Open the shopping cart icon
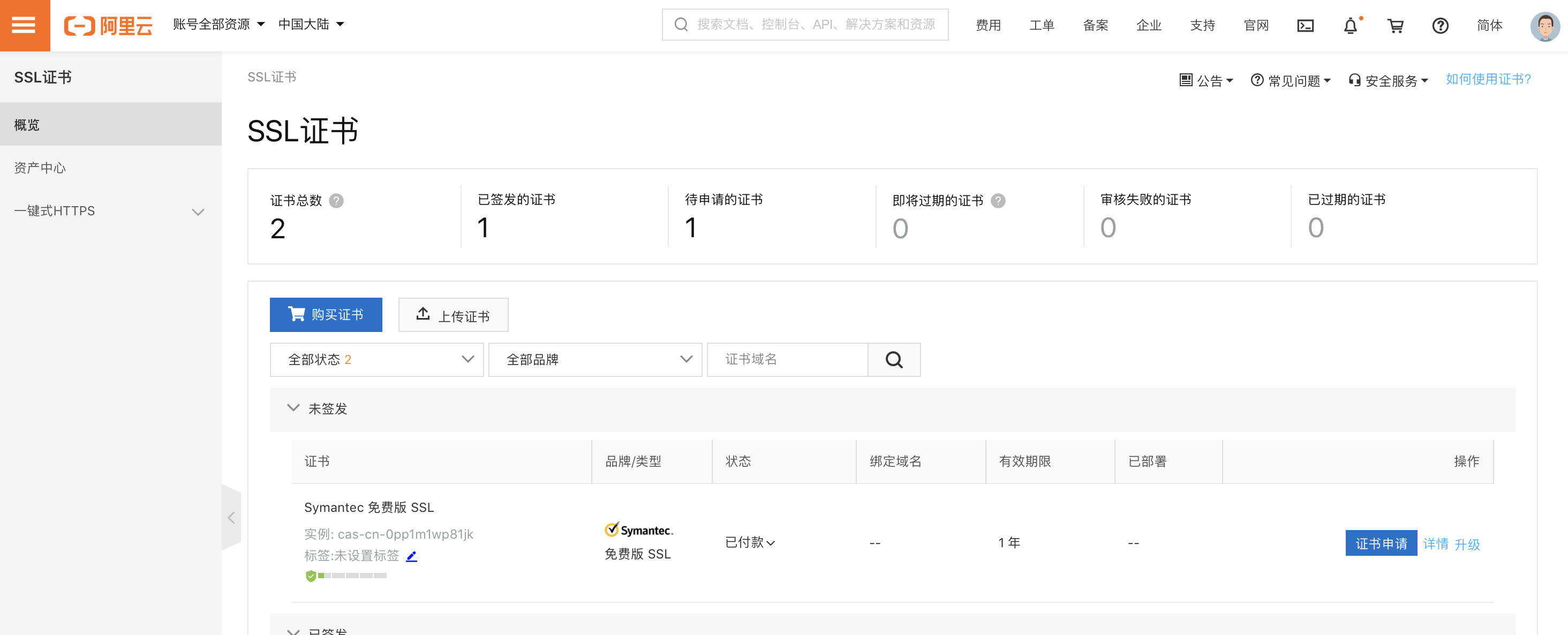 [1395, 26]
